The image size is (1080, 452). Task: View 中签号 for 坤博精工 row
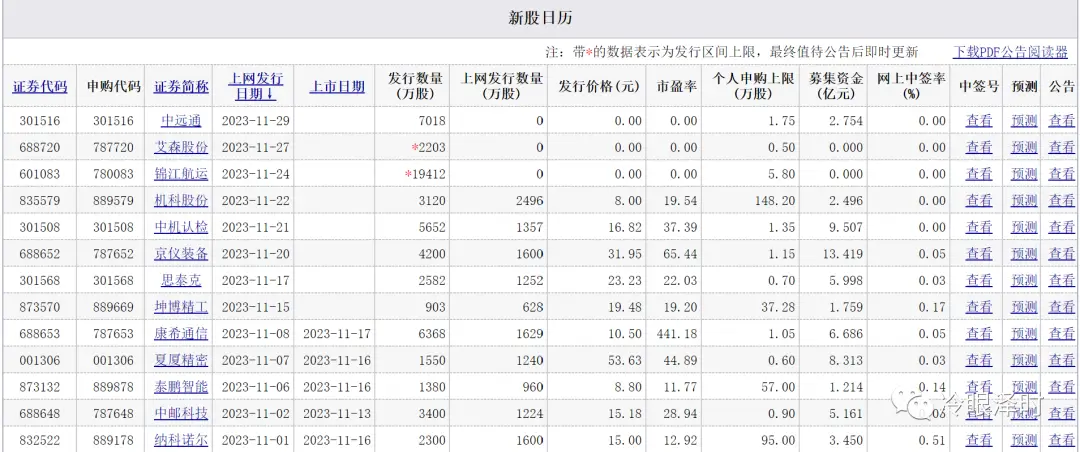point(979,307)
